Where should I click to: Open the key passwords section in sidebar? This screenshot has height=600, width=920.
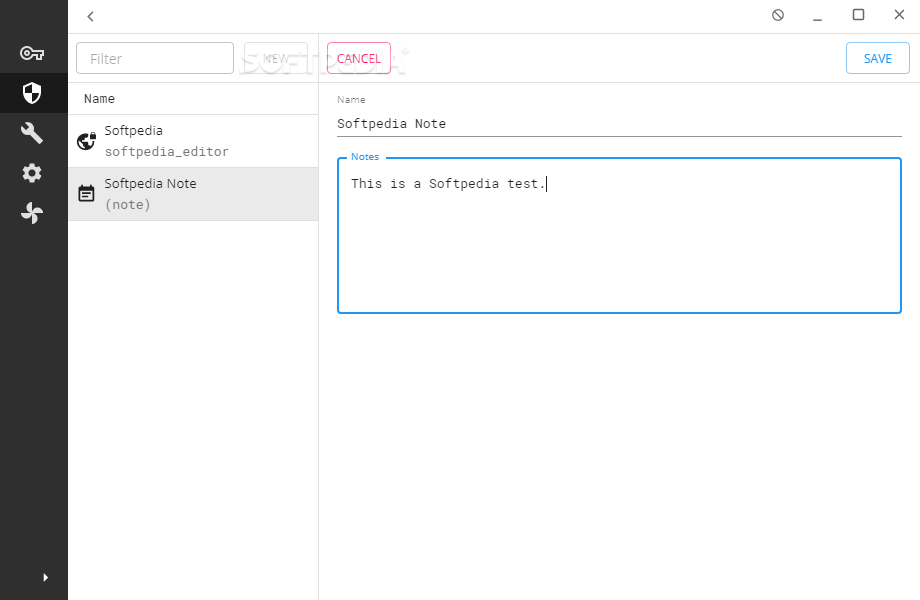pyautogui.click(x=32, y=53)
